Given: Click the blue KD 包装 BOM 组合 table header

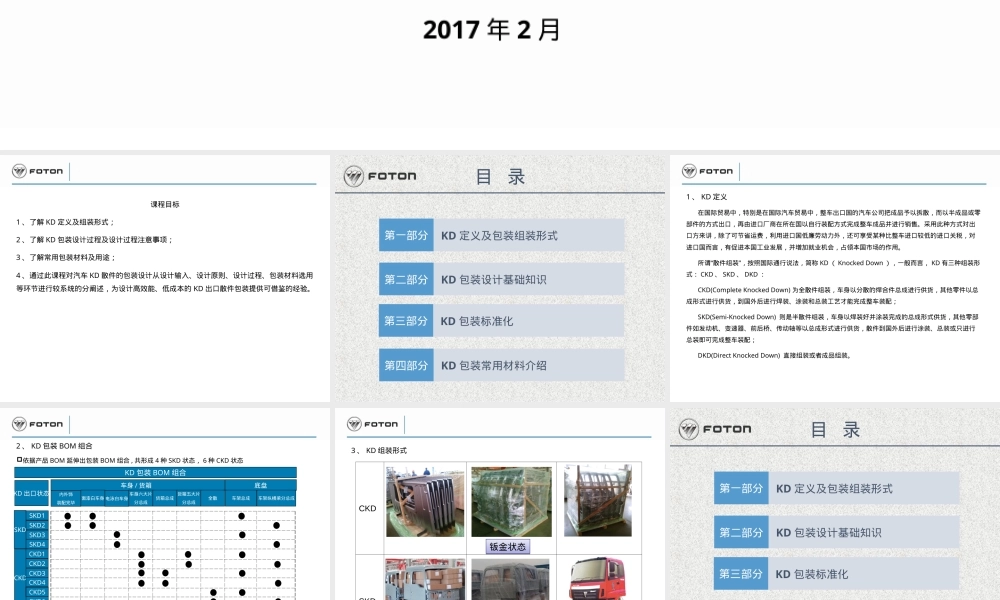Looking at the screenshot, I should 156,472.
